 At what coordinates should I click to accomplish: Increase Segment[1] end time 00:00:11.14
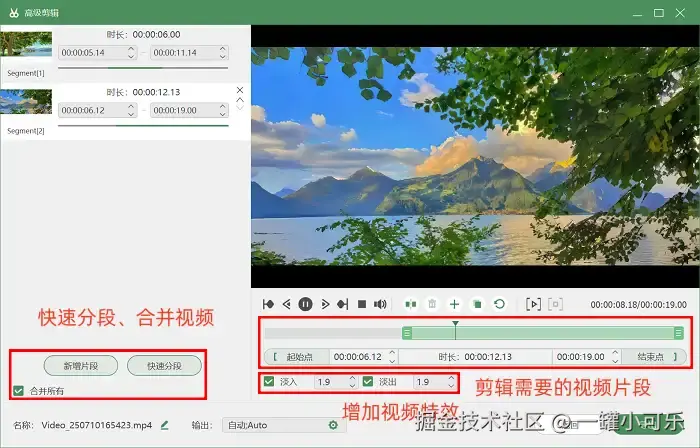pos(223,49)
